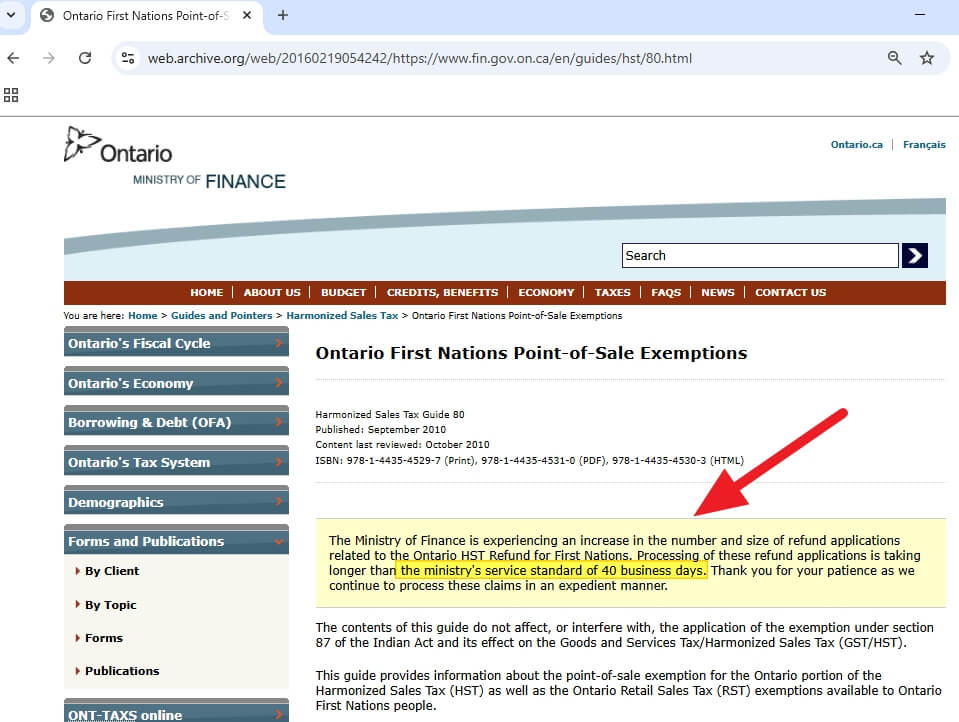
Task: Collapse the Forms and Publications section
Action: [x=176, y=541]
